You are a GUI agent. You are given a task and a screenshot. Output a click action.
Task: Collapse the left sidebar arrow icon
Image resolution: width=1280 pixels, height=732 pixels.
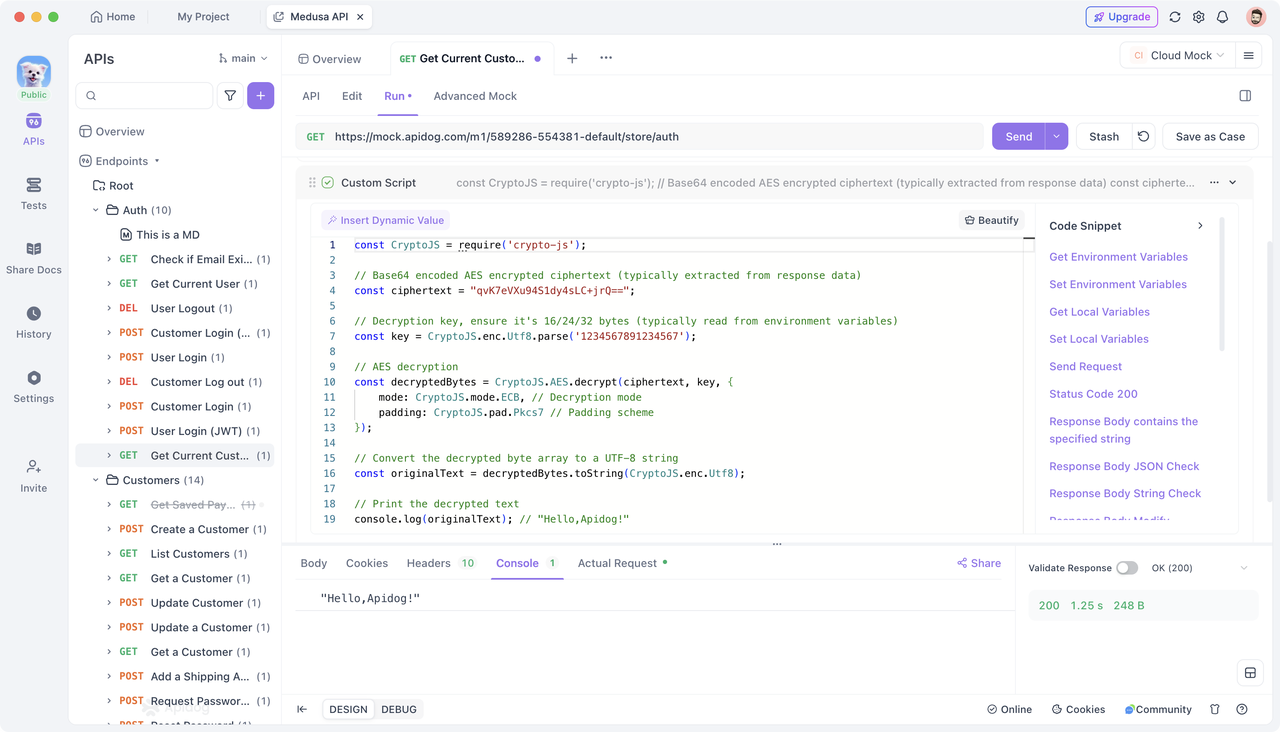pos(302,709)
